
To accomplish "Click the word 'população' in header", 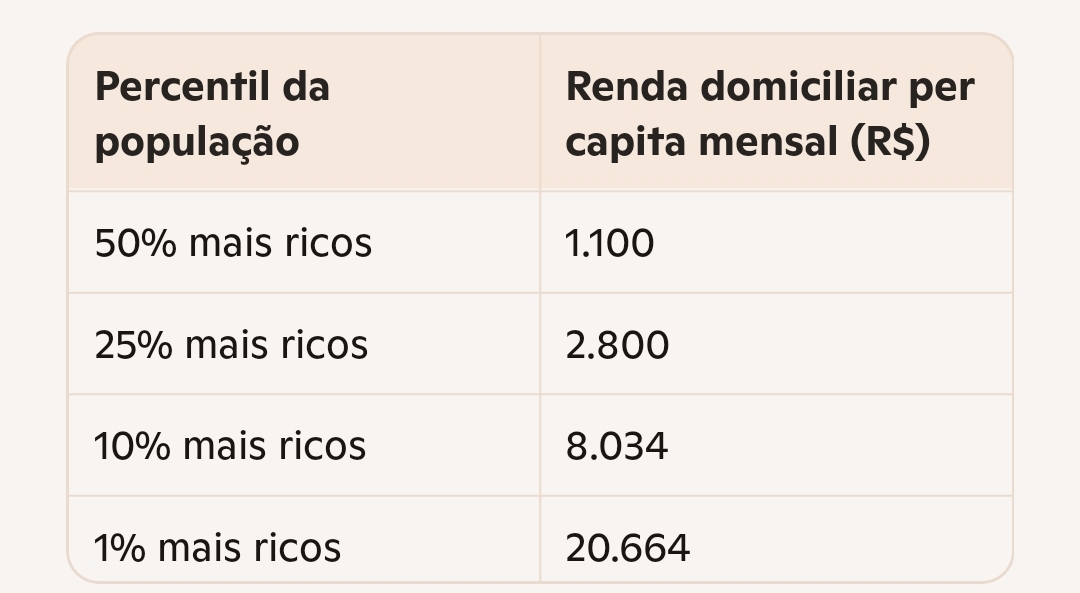I will tap(197, 143).
